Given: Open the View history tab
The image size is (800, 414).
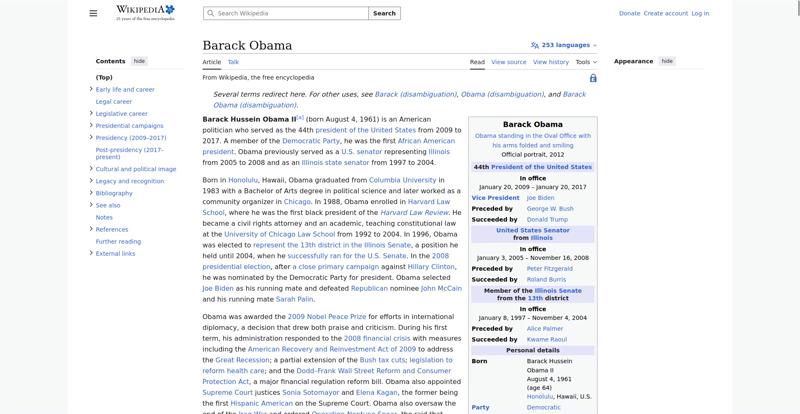Looking at the screenshot, I should coord(551,62).
